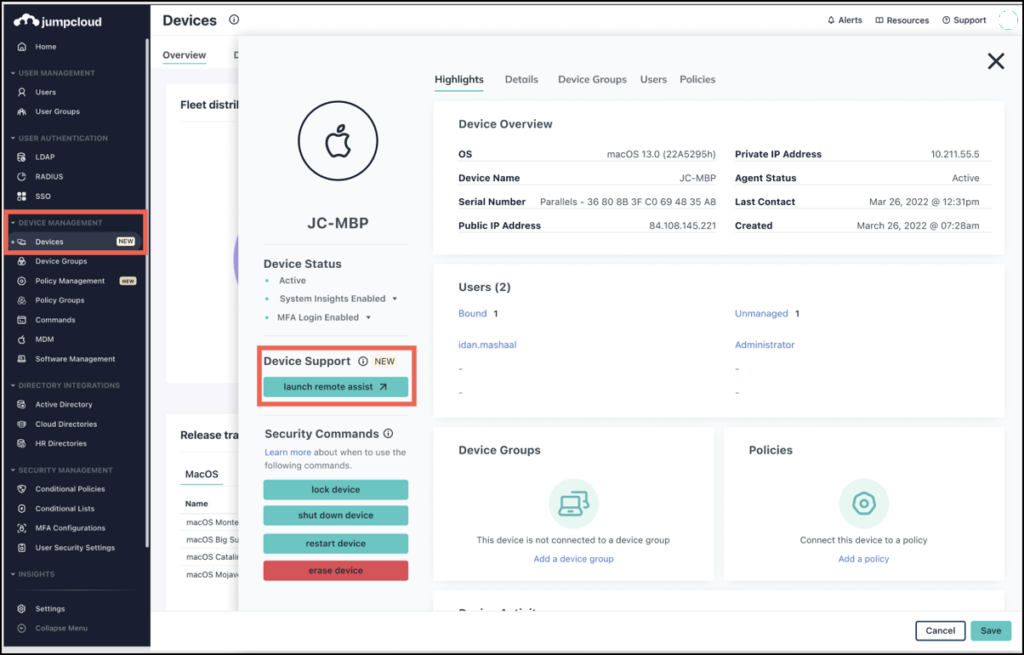This screenshot has width=1024, height=655.
Task: Open the Home sidebar item
Action: point(47,45)
